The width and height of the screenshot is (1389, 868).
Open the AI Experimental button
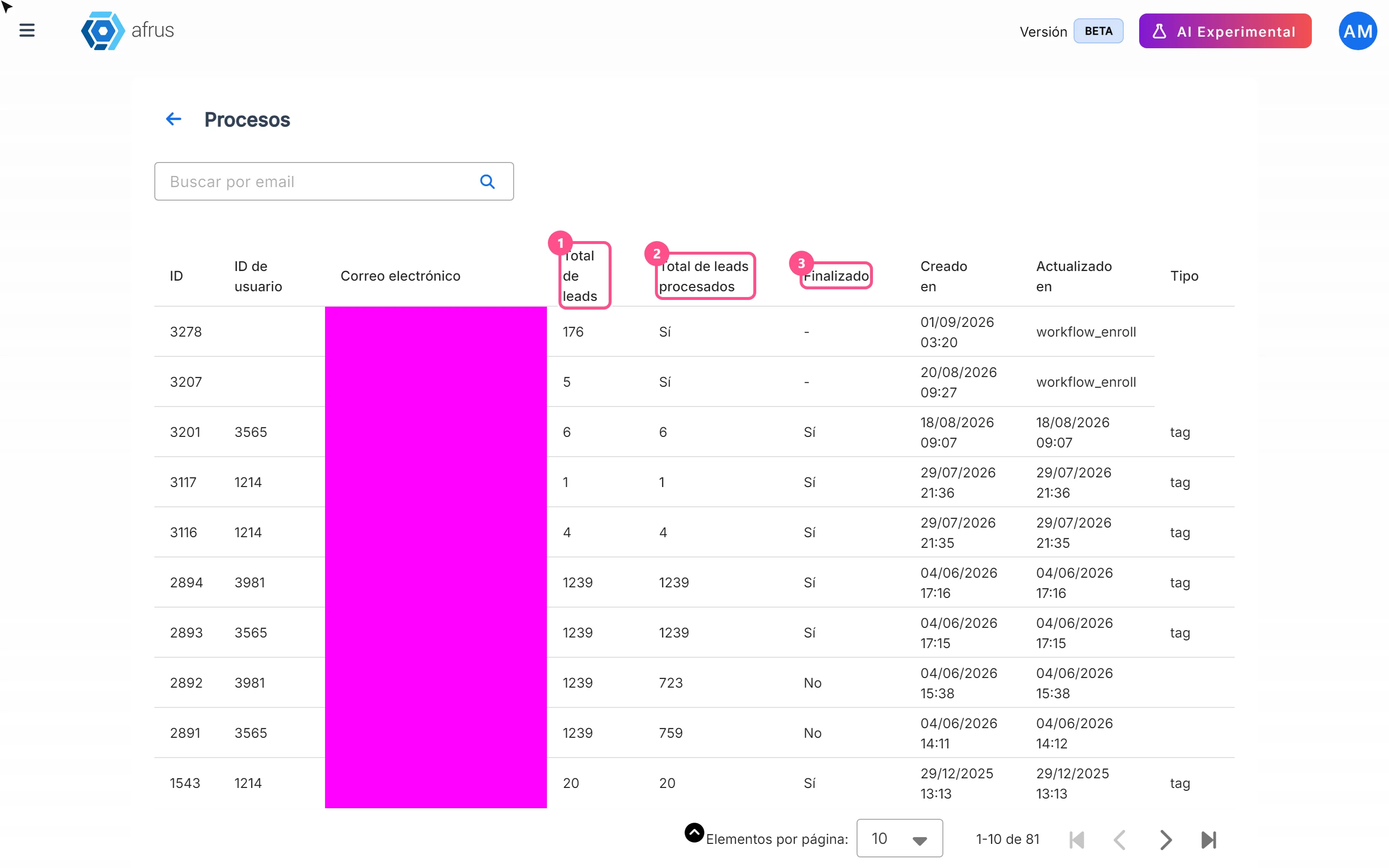pos(1225,31)
